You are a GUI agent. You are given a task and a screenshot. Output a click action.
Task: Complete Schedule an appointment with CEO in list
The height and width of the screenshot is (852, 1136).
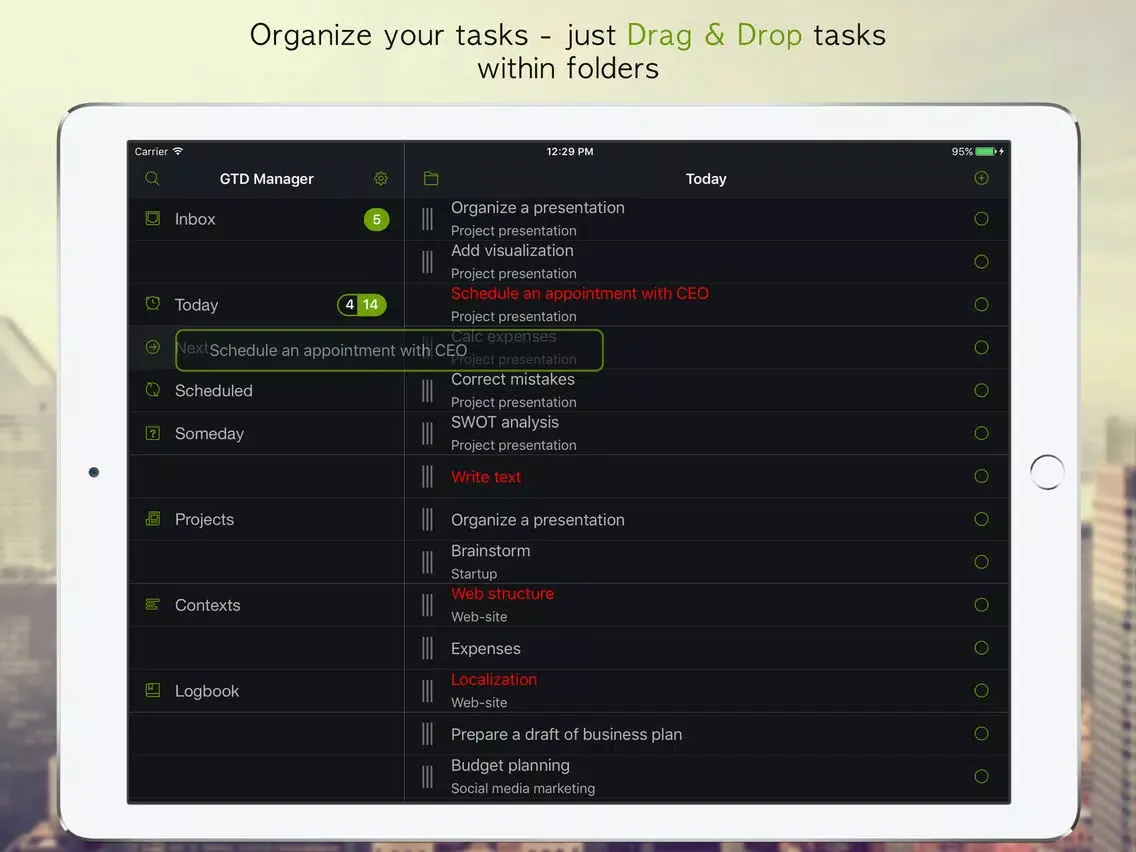(x=982, y=304)
